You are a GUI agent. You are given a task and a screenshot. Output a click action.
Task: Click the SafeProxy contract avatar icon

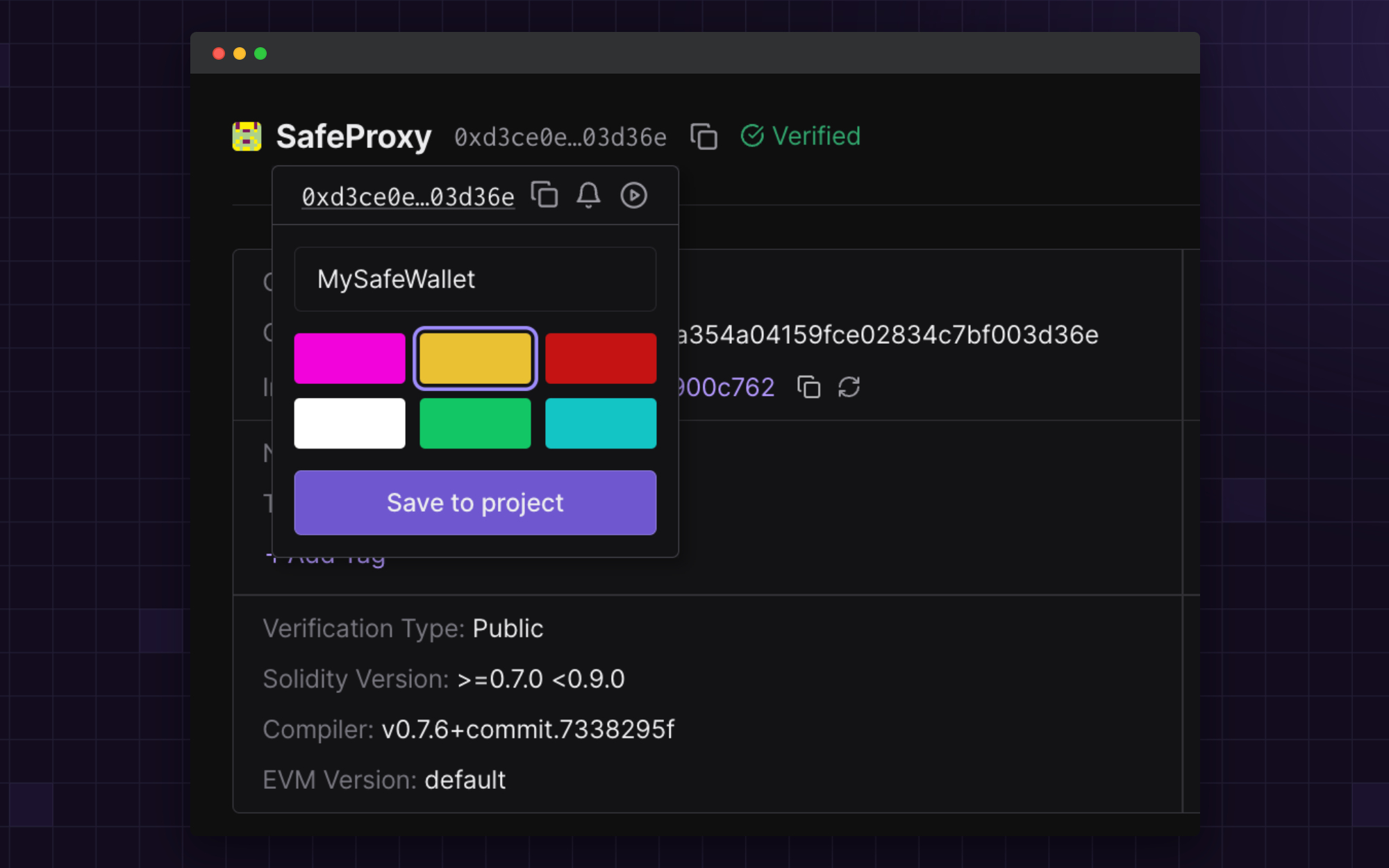(247, 136)
